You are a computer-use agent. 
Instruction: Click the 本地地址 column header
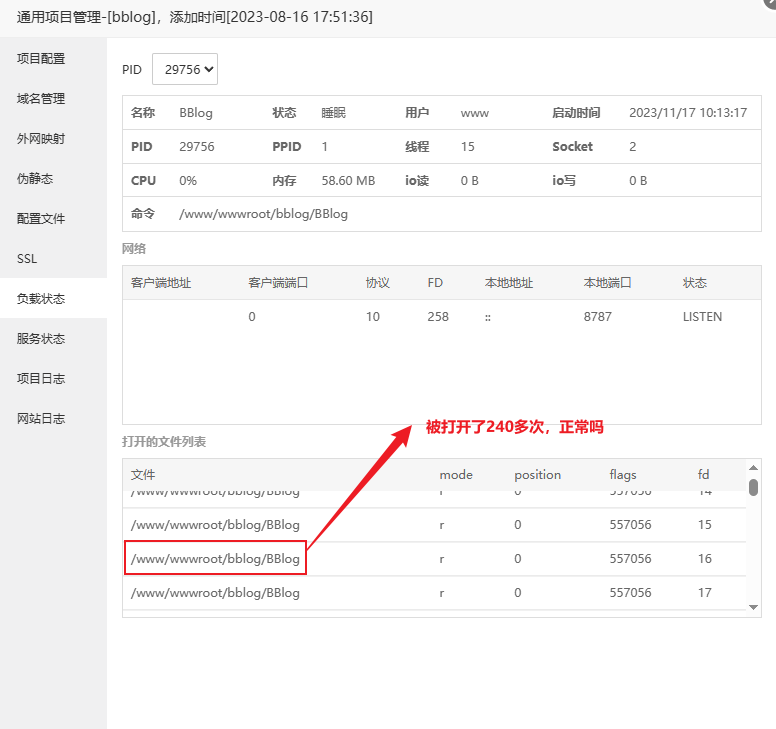[509, 283]
